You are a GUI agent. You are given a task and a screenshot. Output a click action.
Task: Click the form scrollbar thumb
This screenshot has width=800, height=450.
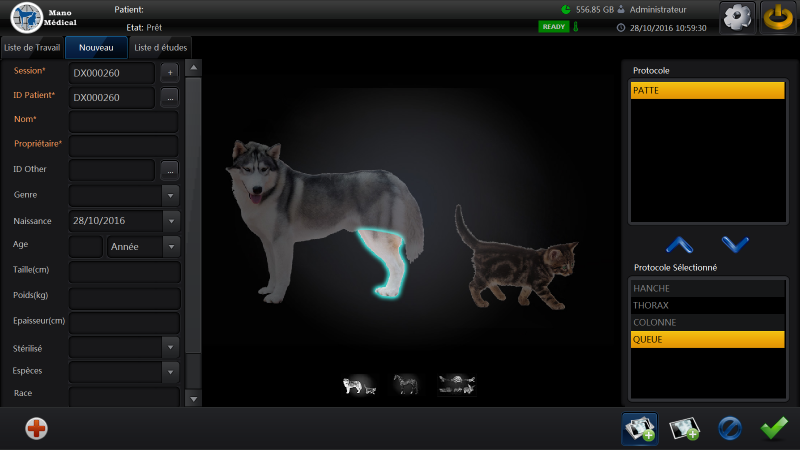193,215
